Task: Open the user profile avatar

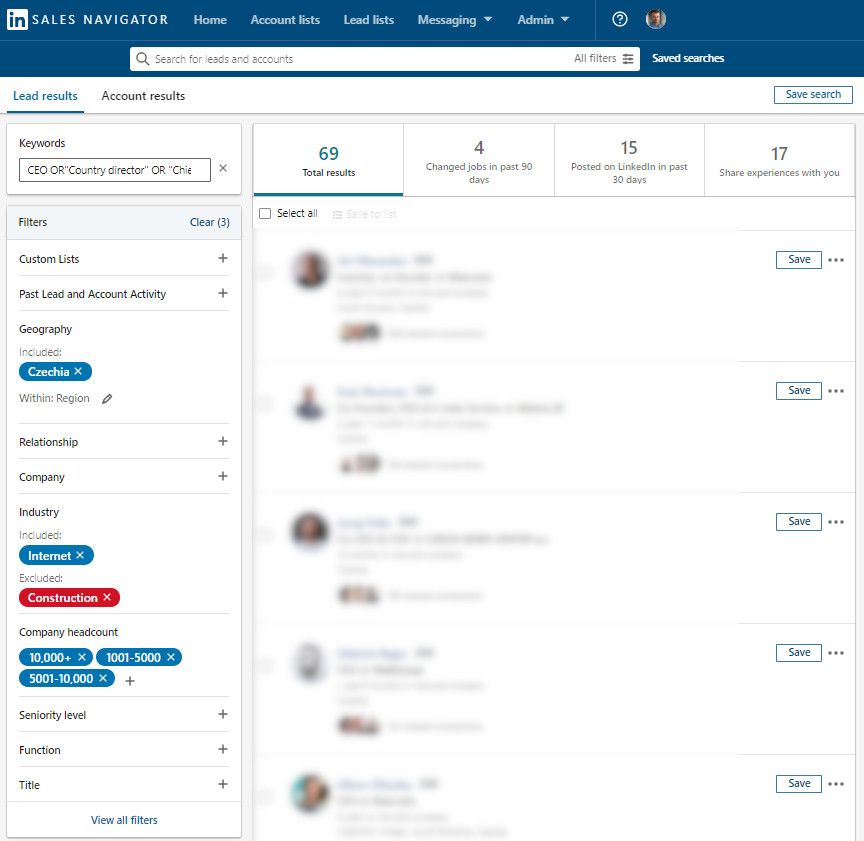Action: (656, 19)
